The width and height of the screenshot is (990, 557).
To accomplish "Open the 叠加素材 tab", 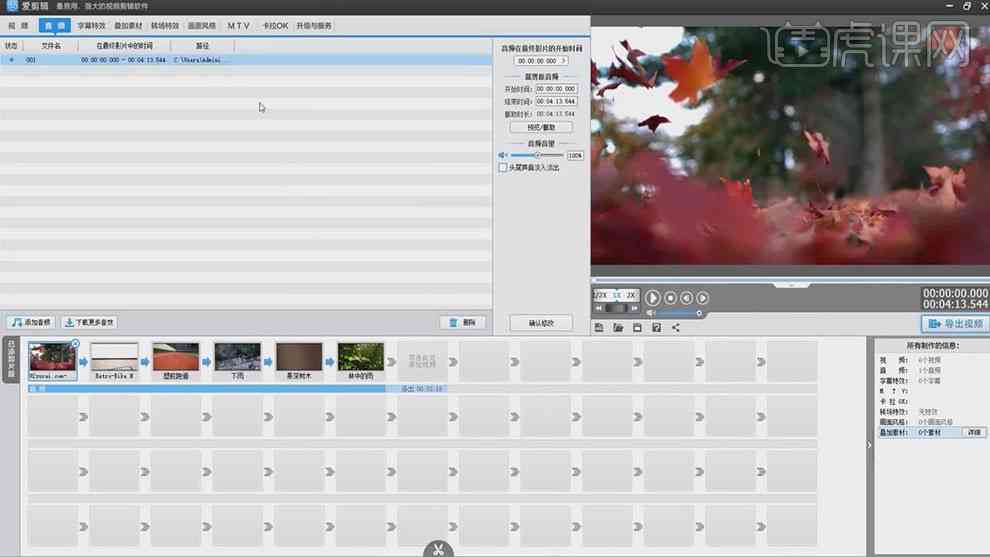I will click(x=128, y=26).
